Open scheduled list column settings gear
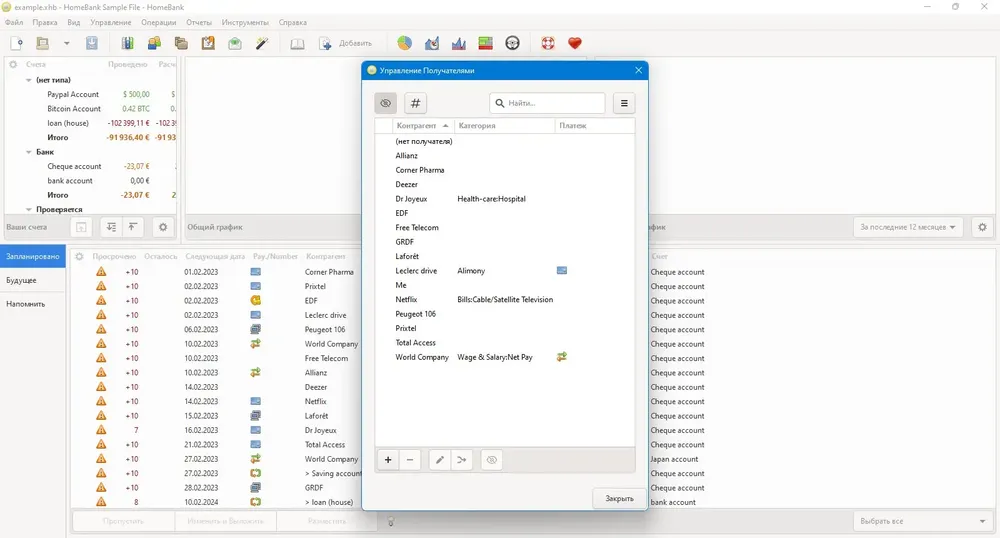This screenshot has height=538, width=1000. click(x=79, y=256)
